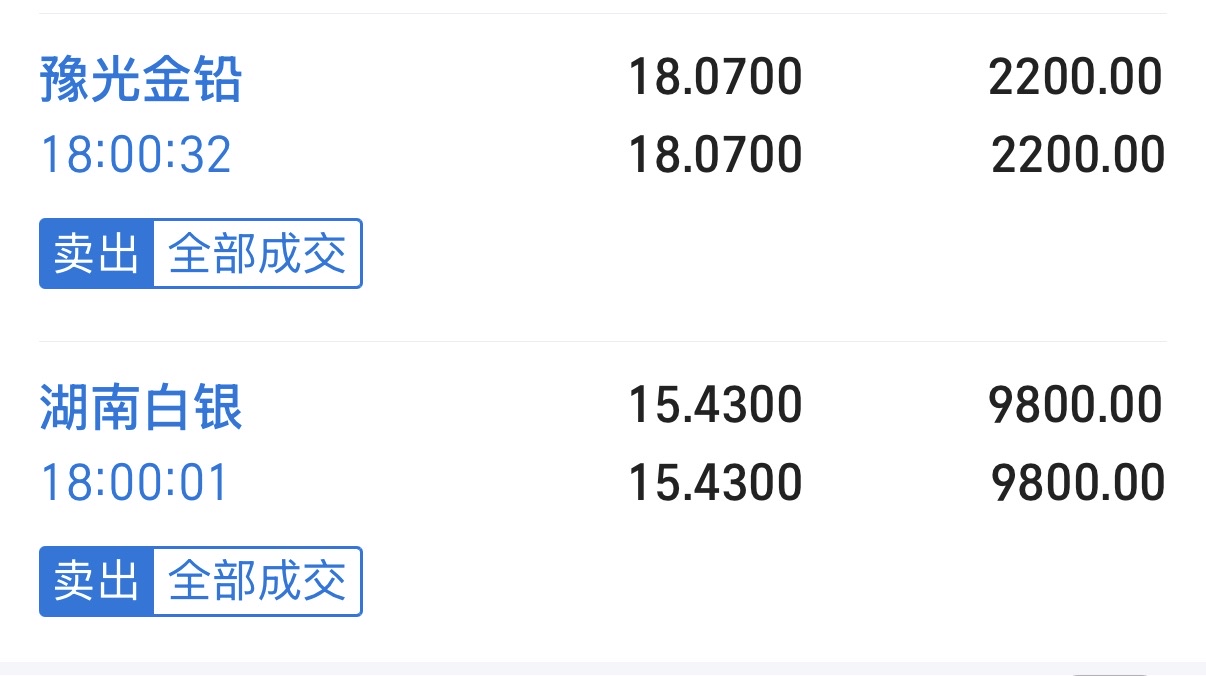Click the 18:00:32 trade time
The height and width of the screenshot is (676, 1206).
(136, 156)
